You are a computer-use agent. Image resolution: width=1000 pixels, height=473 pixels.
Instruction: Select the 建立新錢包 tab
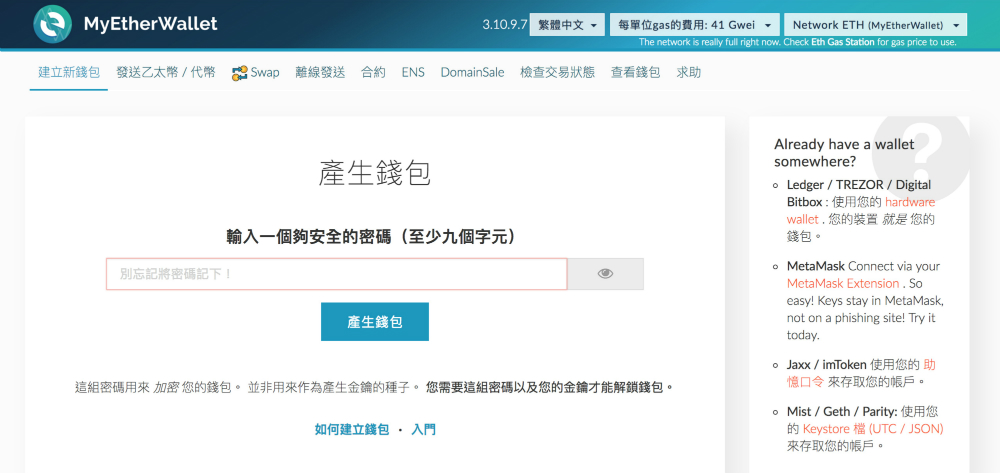[x=69, y=73]
